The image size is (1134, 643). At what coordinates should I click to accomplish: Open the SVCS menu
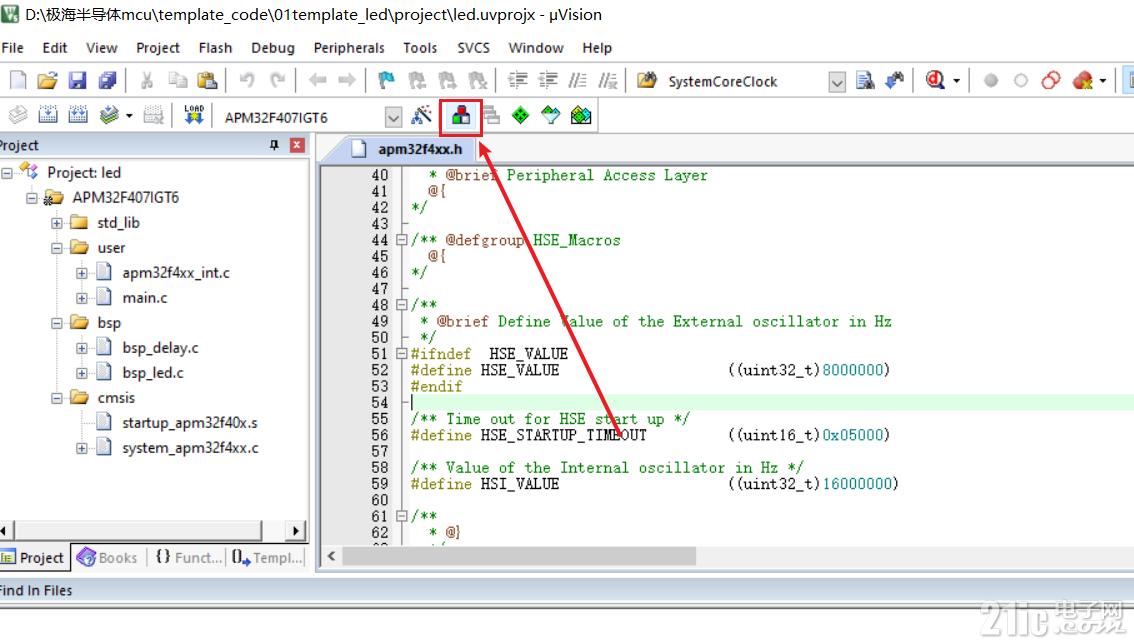point(473,48)
